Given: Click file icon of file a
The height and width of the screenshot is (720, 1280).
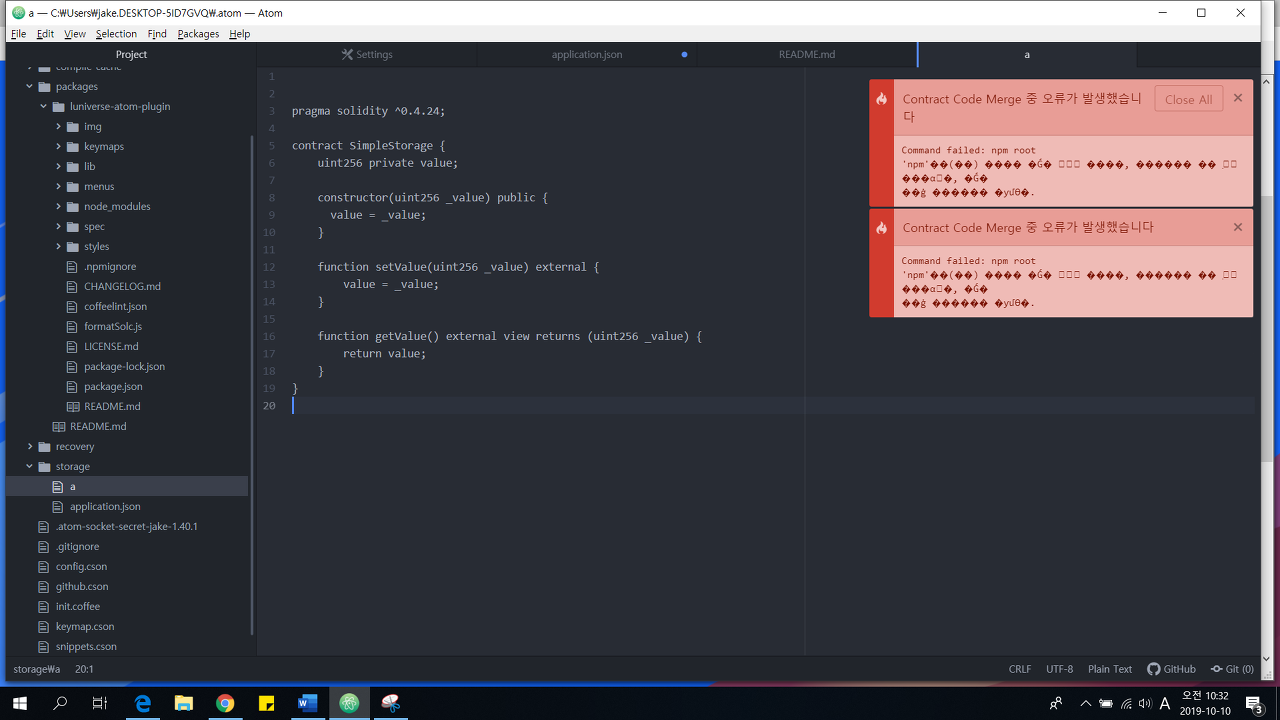Looking at the screenshot, I should [58, 486].
